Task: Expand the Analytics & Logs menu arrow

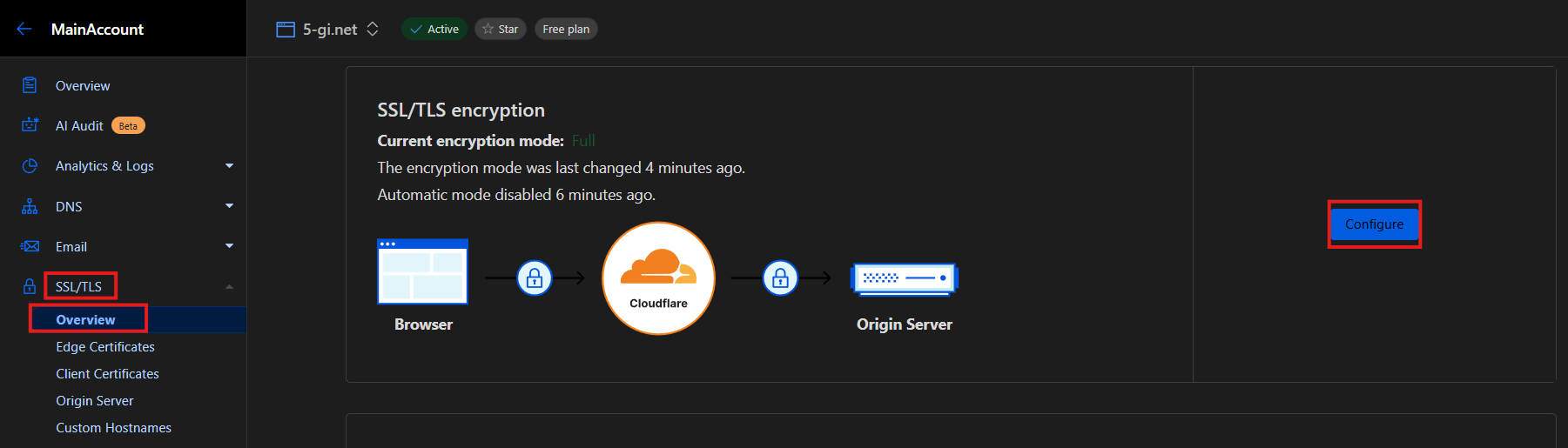Action: 229,165
